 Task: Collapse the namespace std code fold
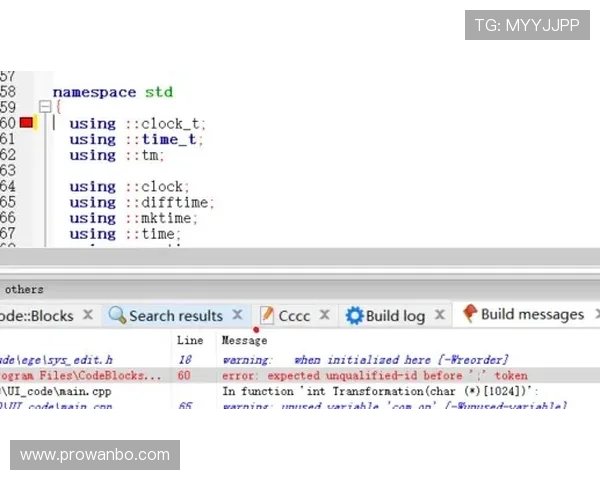point(44,107)
